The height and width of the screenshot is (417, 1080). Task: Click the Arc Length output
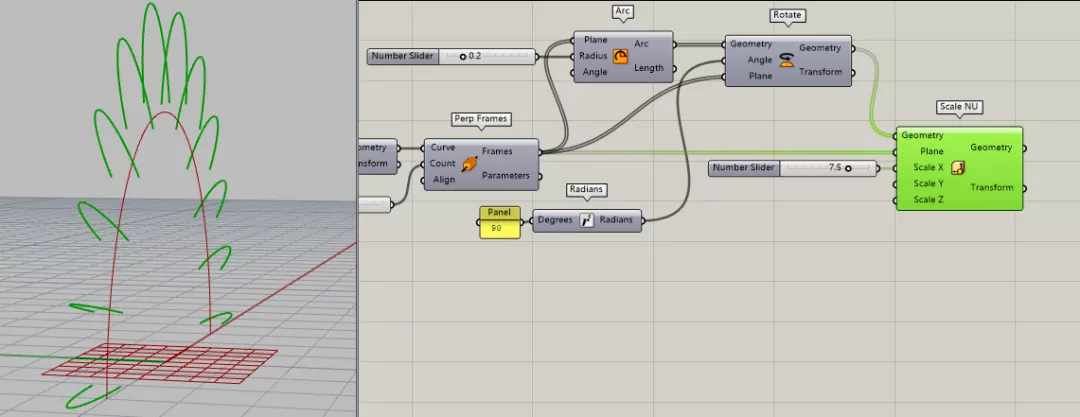pyautogui.click(x=649, y=68)
